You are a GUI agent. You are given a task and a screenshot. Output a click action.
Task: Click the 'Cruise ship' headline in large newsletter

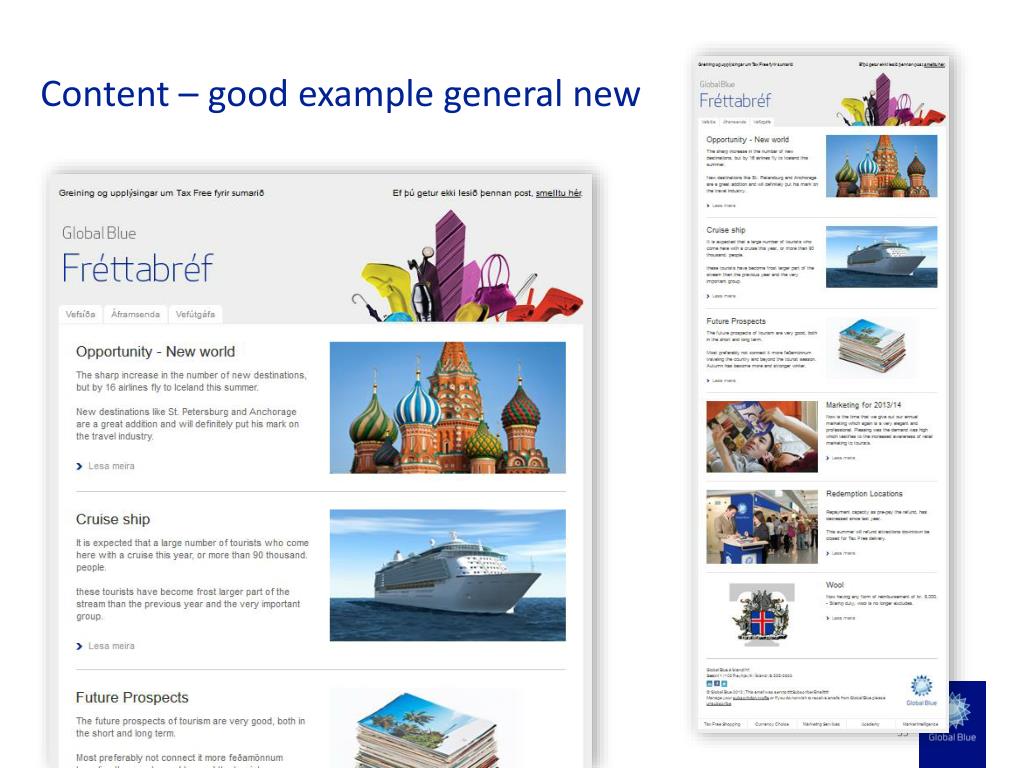click(x=113, y=519)
